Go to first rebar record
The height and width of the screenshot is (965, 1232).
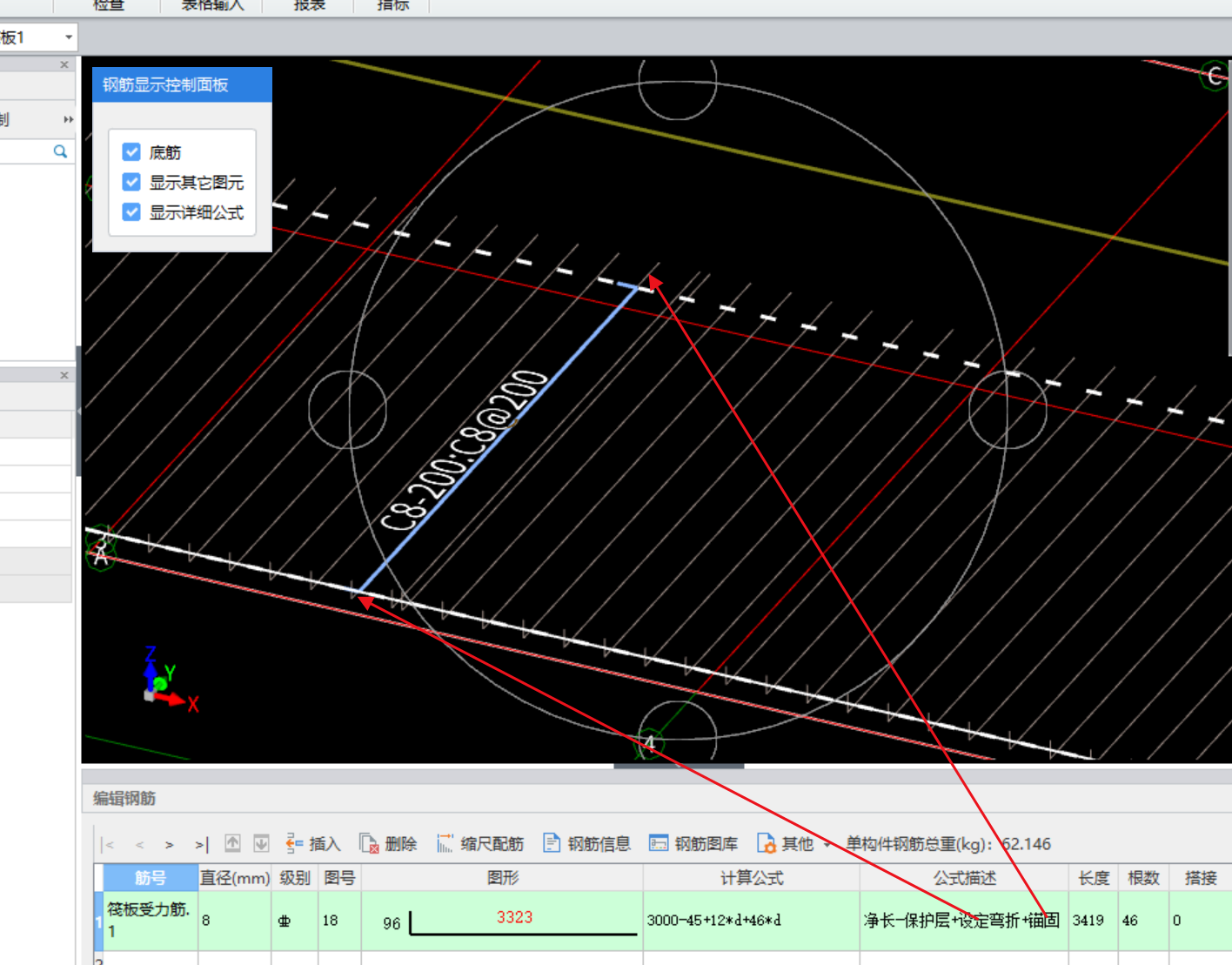pyautogui.click(x=107, y=844)
